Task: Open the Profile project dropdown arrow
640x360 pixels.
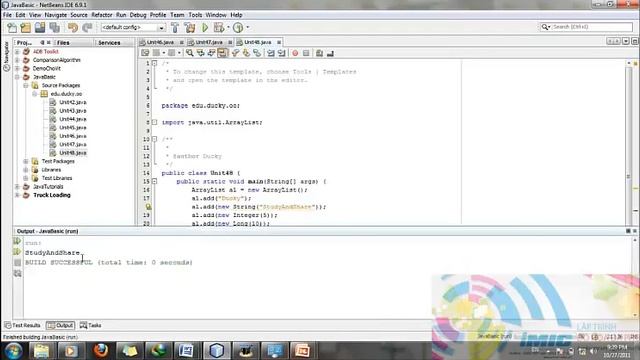Action: (247, 27)
